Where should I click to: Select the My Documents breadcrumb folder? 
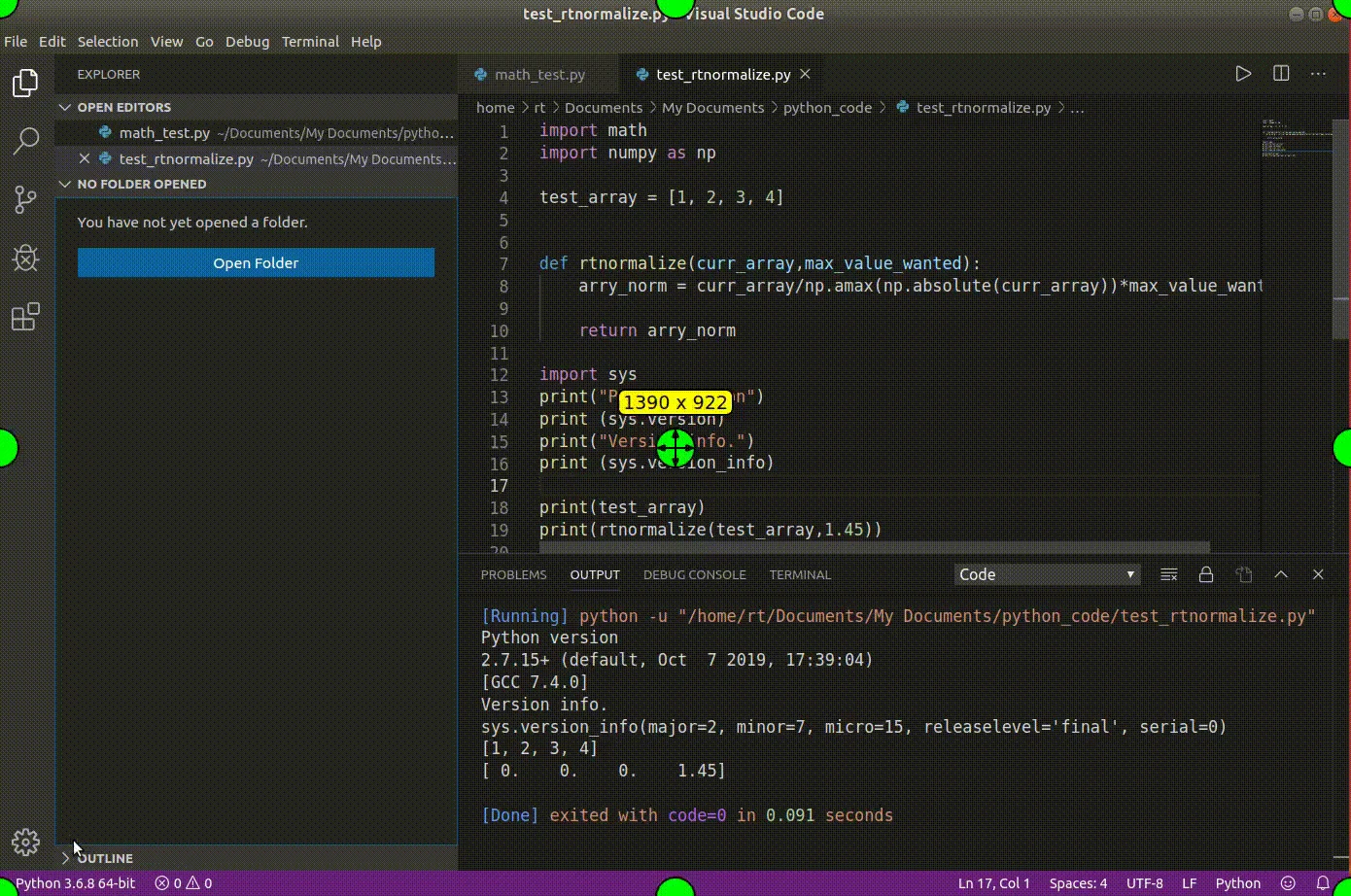click(x=713, y=108)
